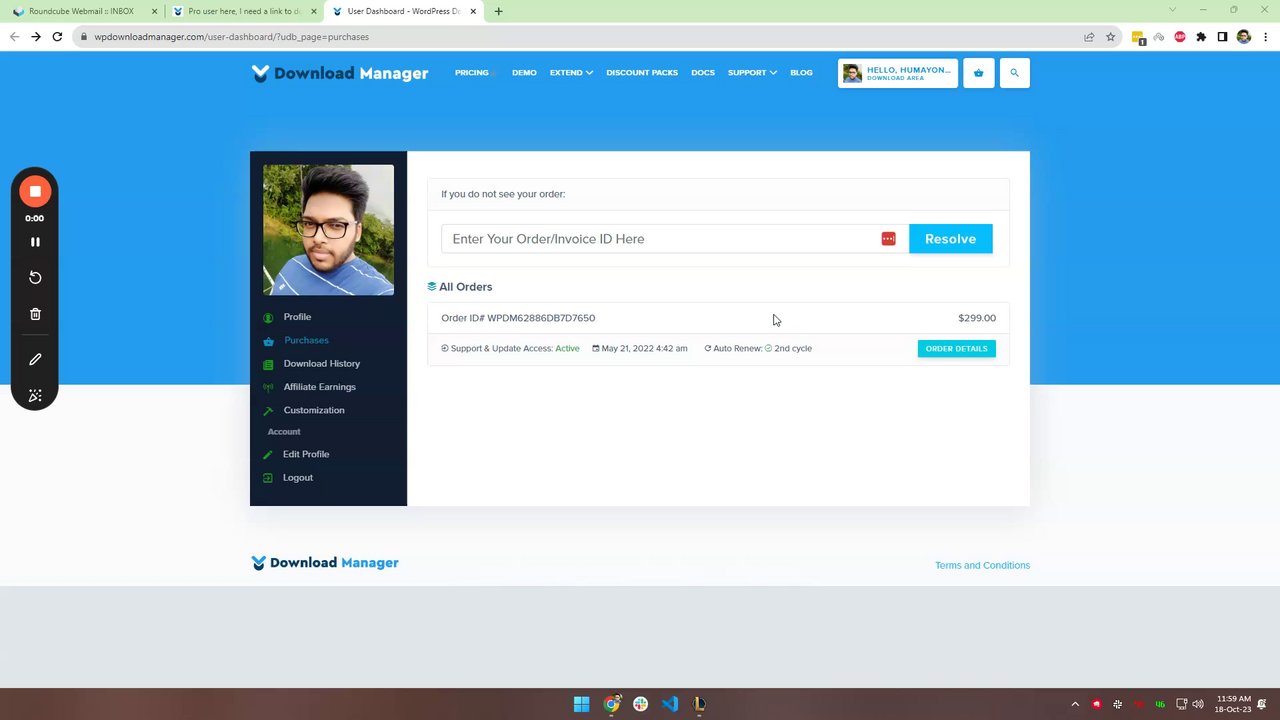Viewport: 1280px width, 720px height.
Task: Open Order Details for the order
Action: click(x=957, y=349)
